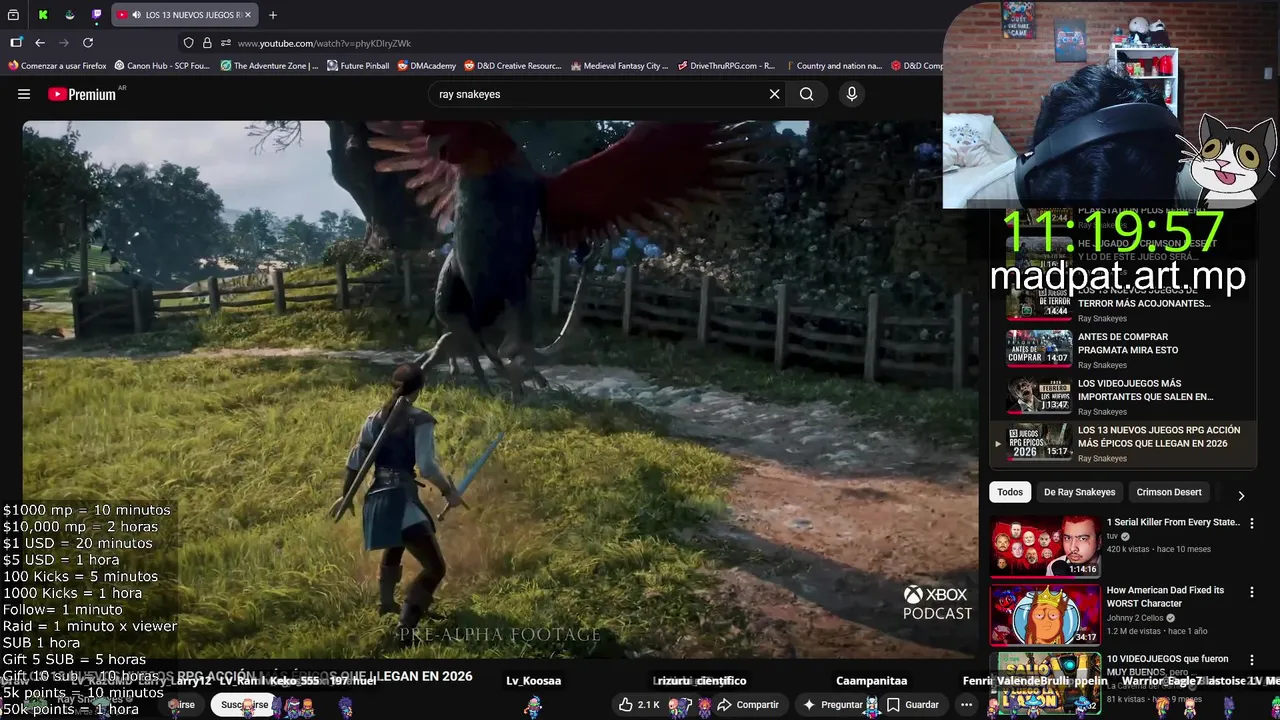Open LOS VIDEOJUEGOS MÁS IMPORTANTES playlist video
The height and width of the screenshot is (720, 1280).
pos(1122,395)
